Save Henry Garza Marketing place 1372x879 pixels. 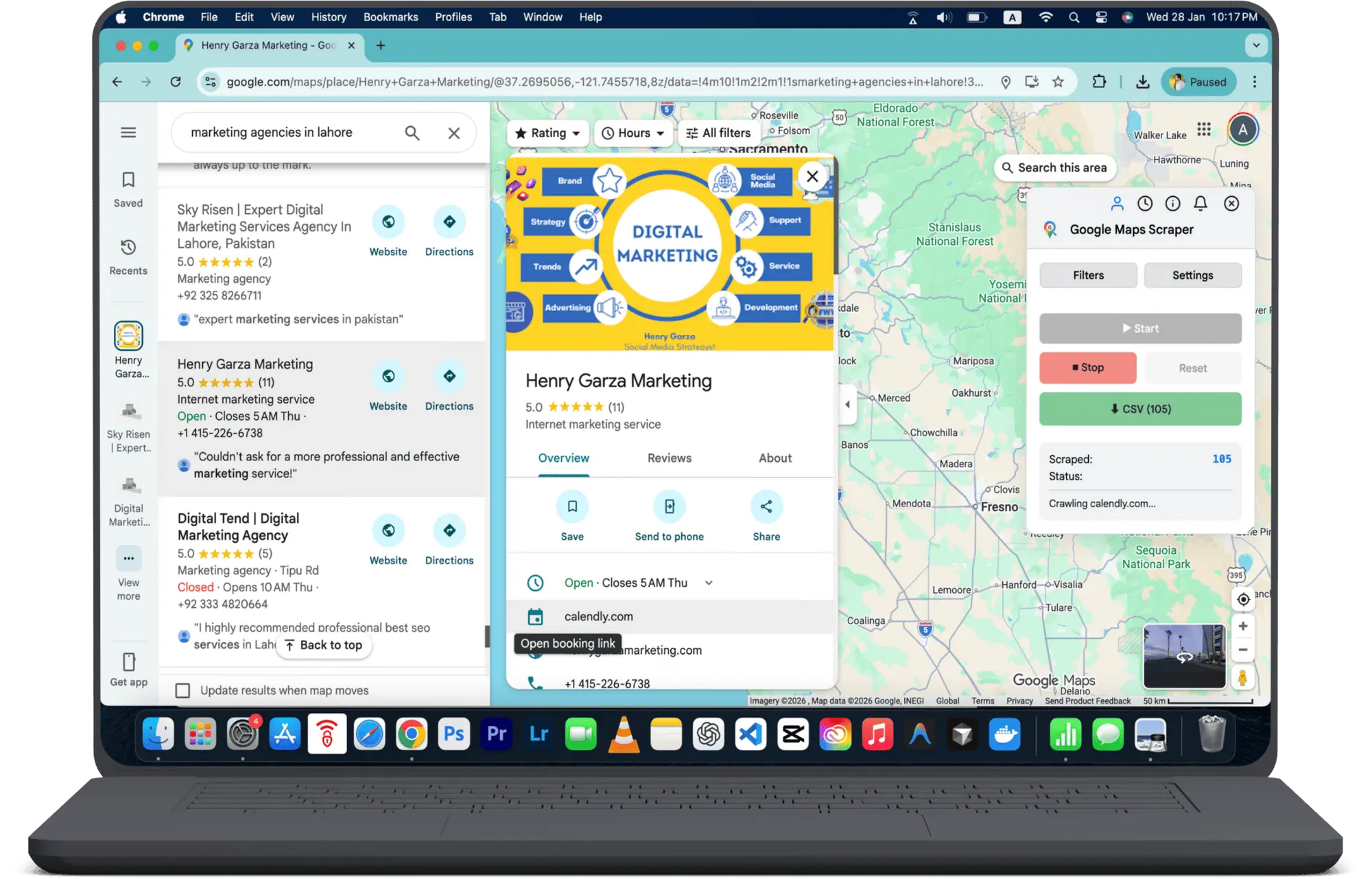coord(572,517)
